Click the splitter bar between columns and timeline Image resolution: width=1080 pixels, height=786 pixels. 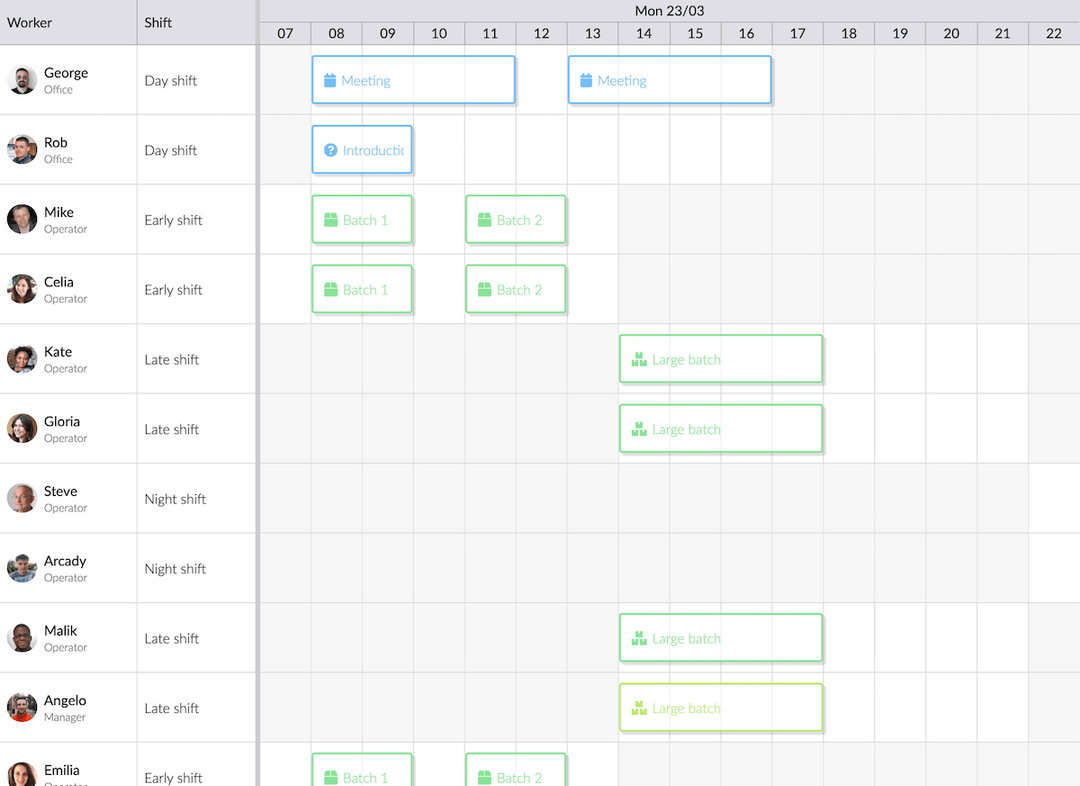(x=259, y=400)
